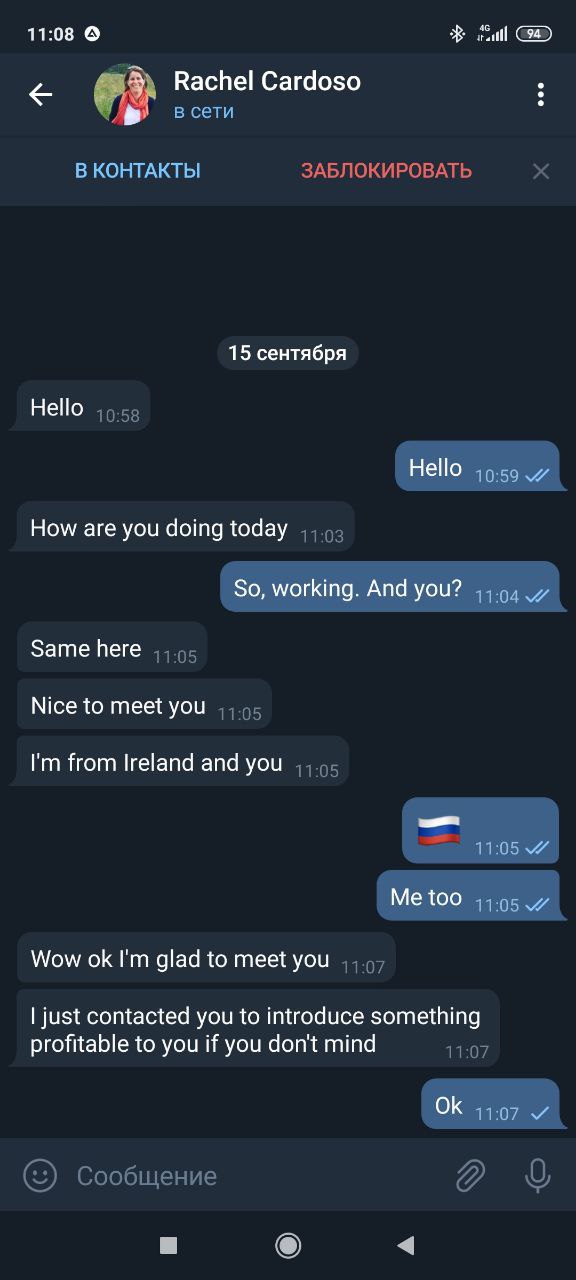Select the 'I'm from Ireland and you' message
This screenshot has width=576, height=1280.
point(183,761)
